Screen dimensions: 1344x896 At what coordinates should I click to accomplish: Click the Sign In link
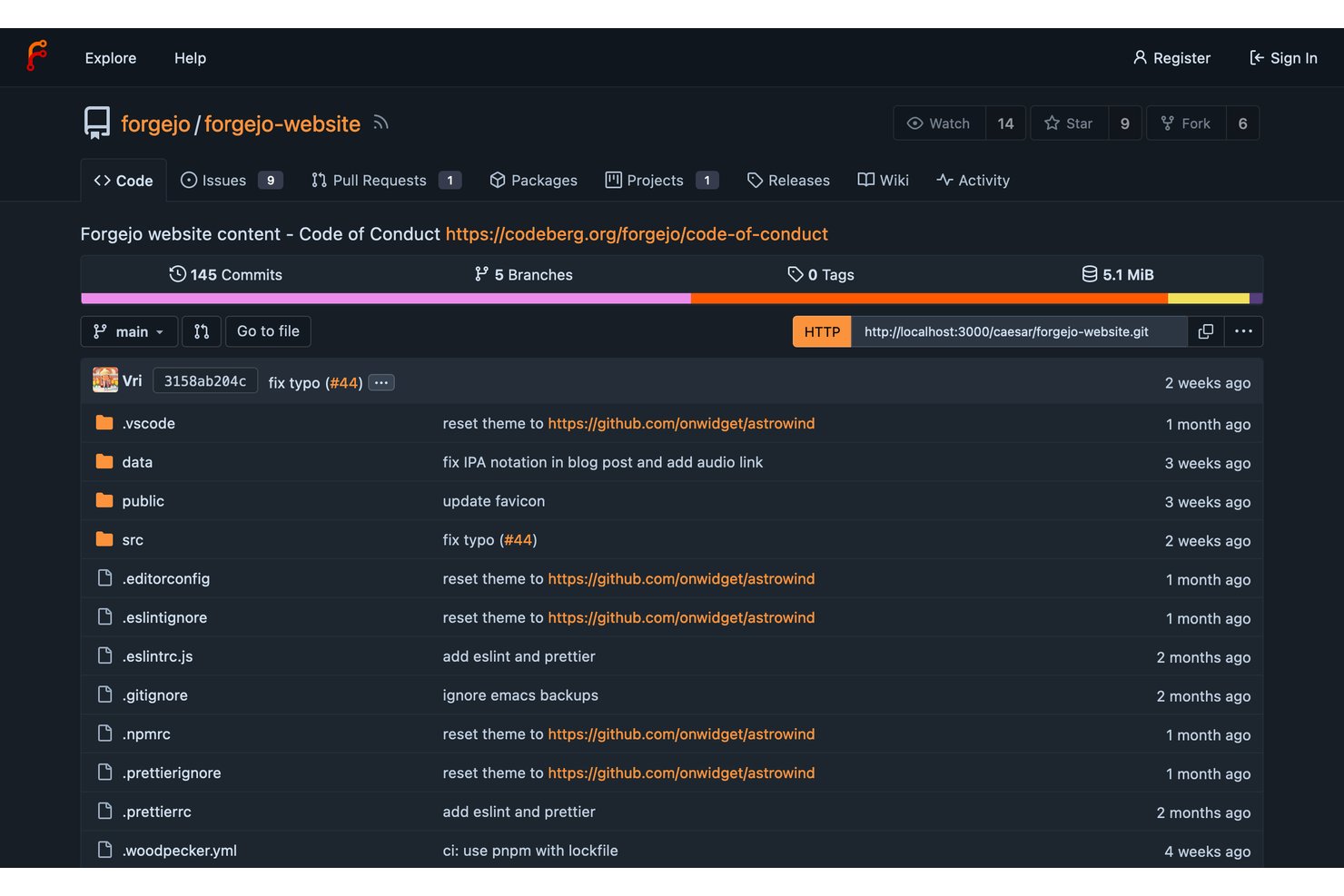pyautogui.click(x=1283, y=58)
